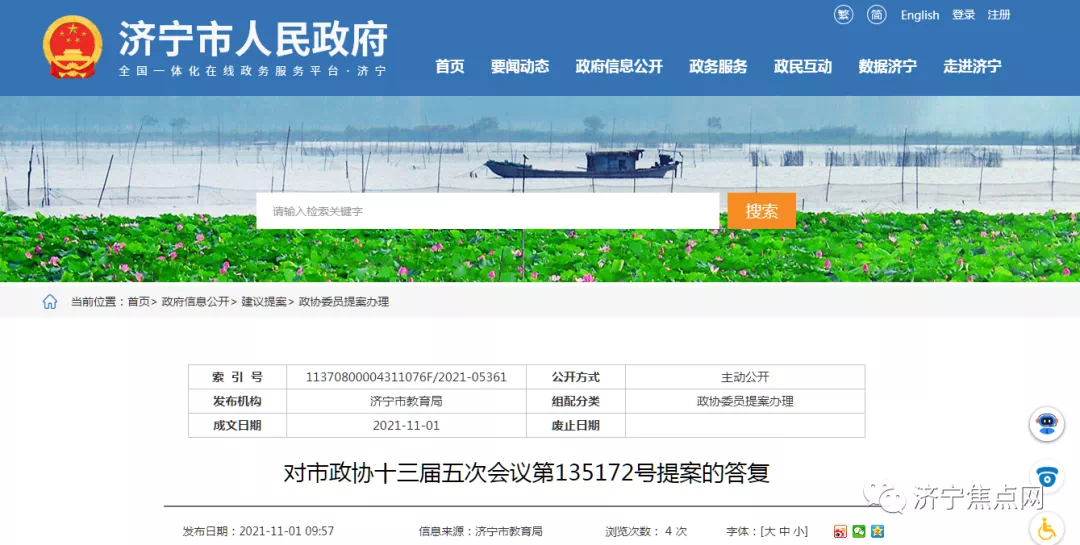This screenshot has width=1080, height=545.
Task: Share to QZone star icon
Action: pos(877,531)
